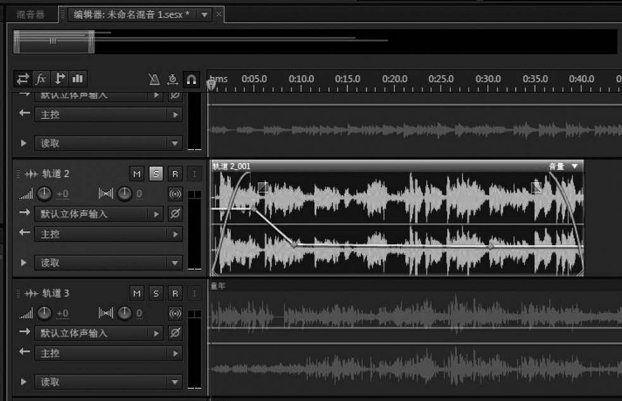
Task: Toggle the metronome icon
Action: coord(152,79)
